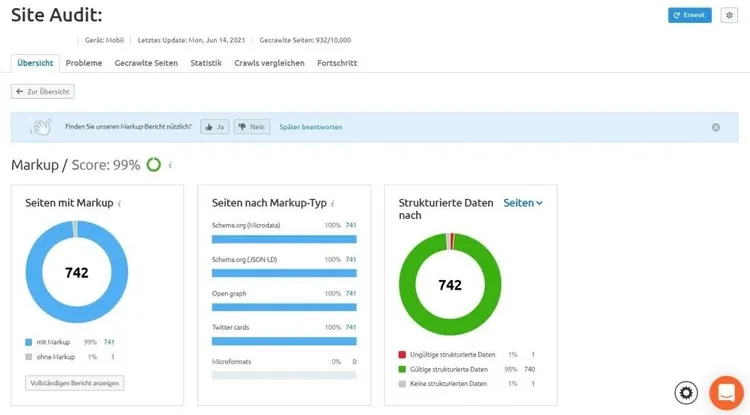
Task: Click the green Strukturierte Daten donut chart
Action: 450,284
